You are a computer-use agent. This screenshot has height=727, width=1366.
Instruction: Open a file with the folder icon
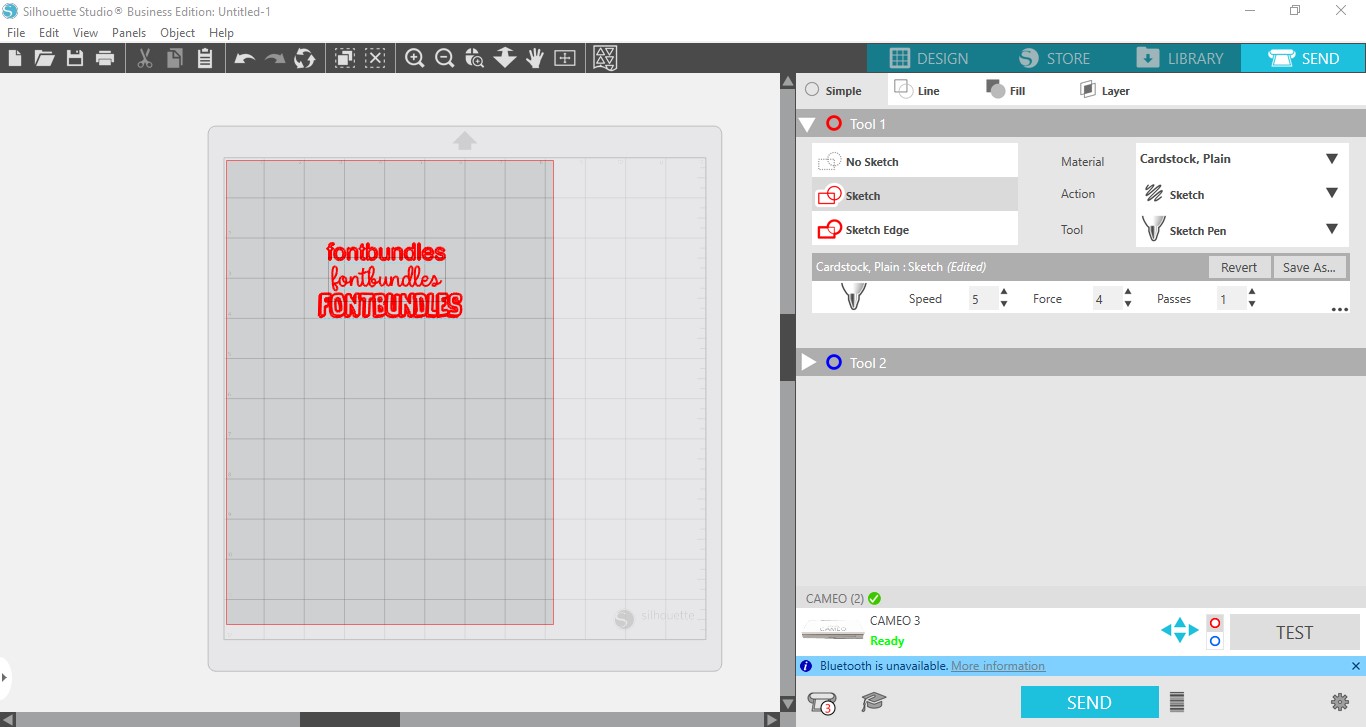(44, 58)
